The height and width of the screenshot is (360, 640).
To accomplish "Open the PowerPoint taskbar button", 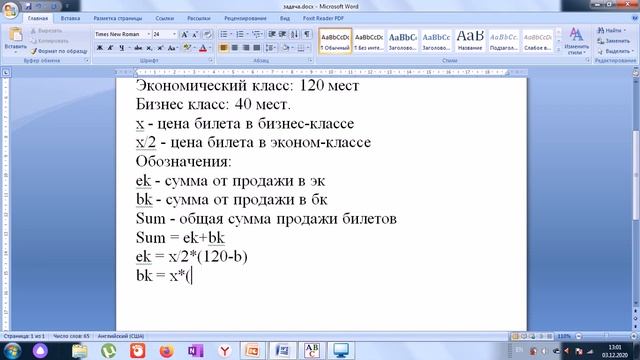I will pyautogui.click(x=252, y=351).
